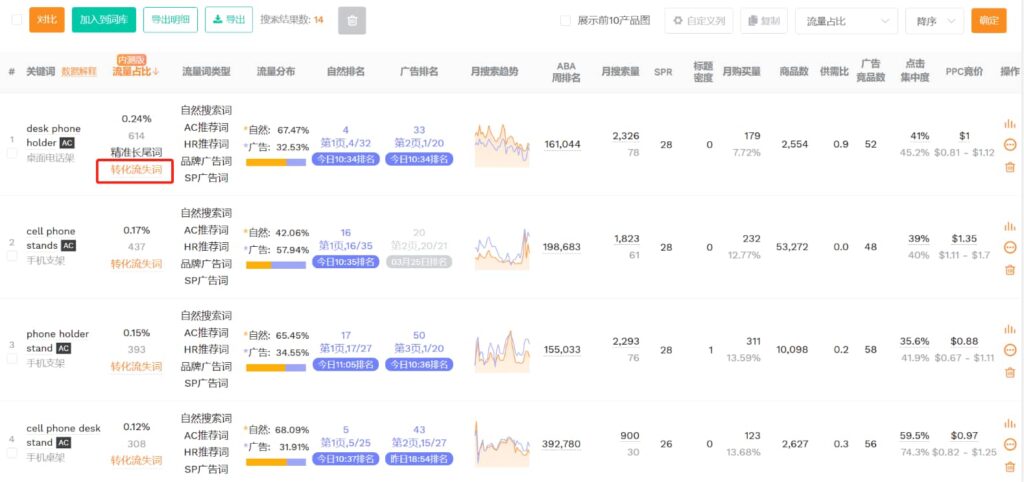Image resolution: width=1024 pixels, height=482 pixels.
Task: Tick the checkbox for the desk phone holder row
Action: pyautogui.click(x=12, y=153)
